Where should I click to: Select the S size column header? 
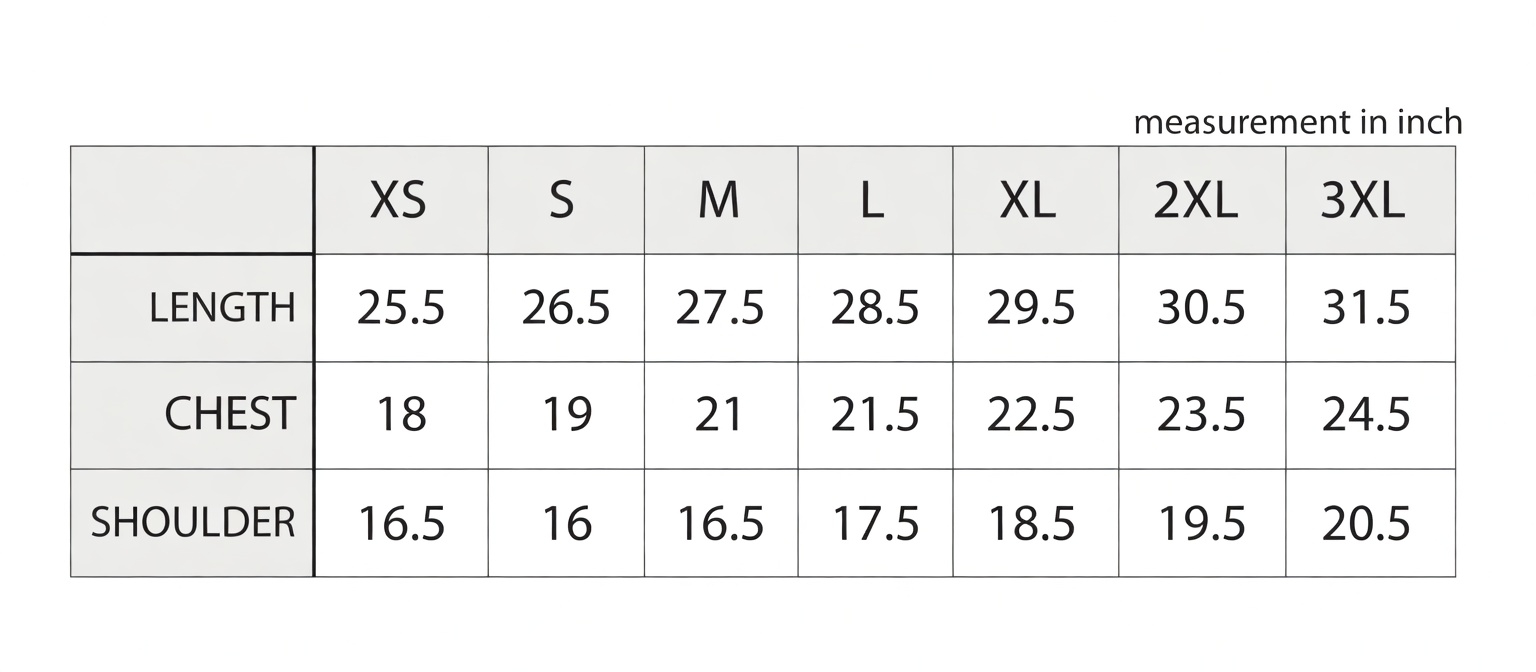point(563,201)
